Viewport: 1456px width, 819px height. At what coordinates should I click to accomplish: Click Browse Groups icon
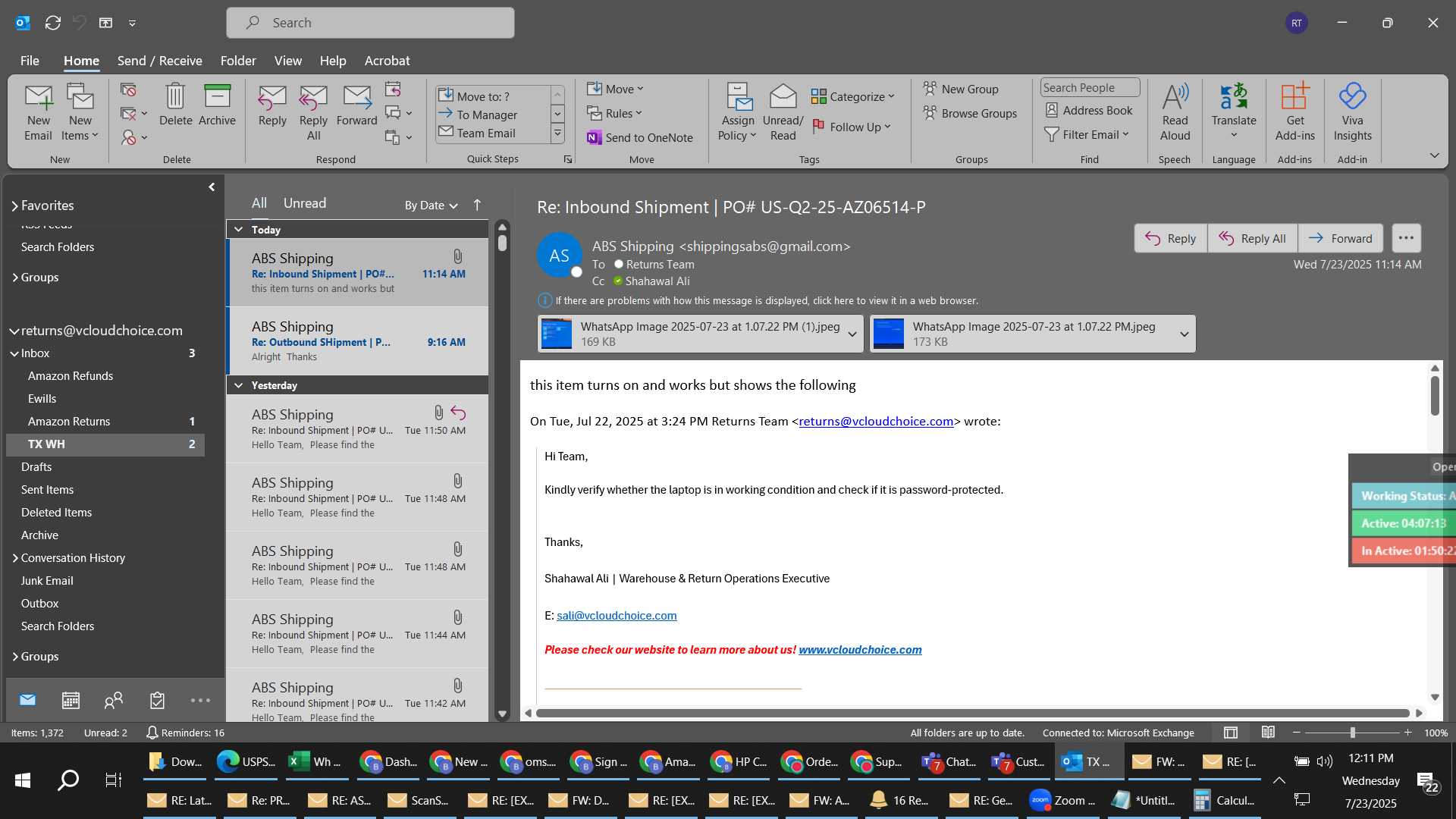970,113
